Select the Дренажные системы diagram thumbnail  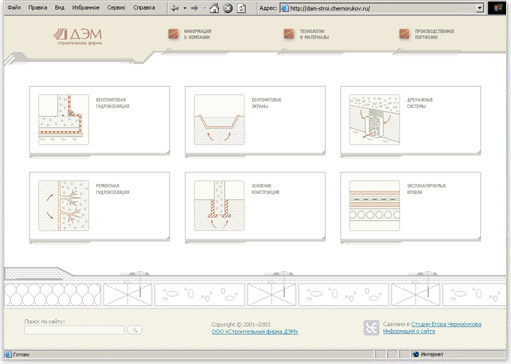point(374,119)
